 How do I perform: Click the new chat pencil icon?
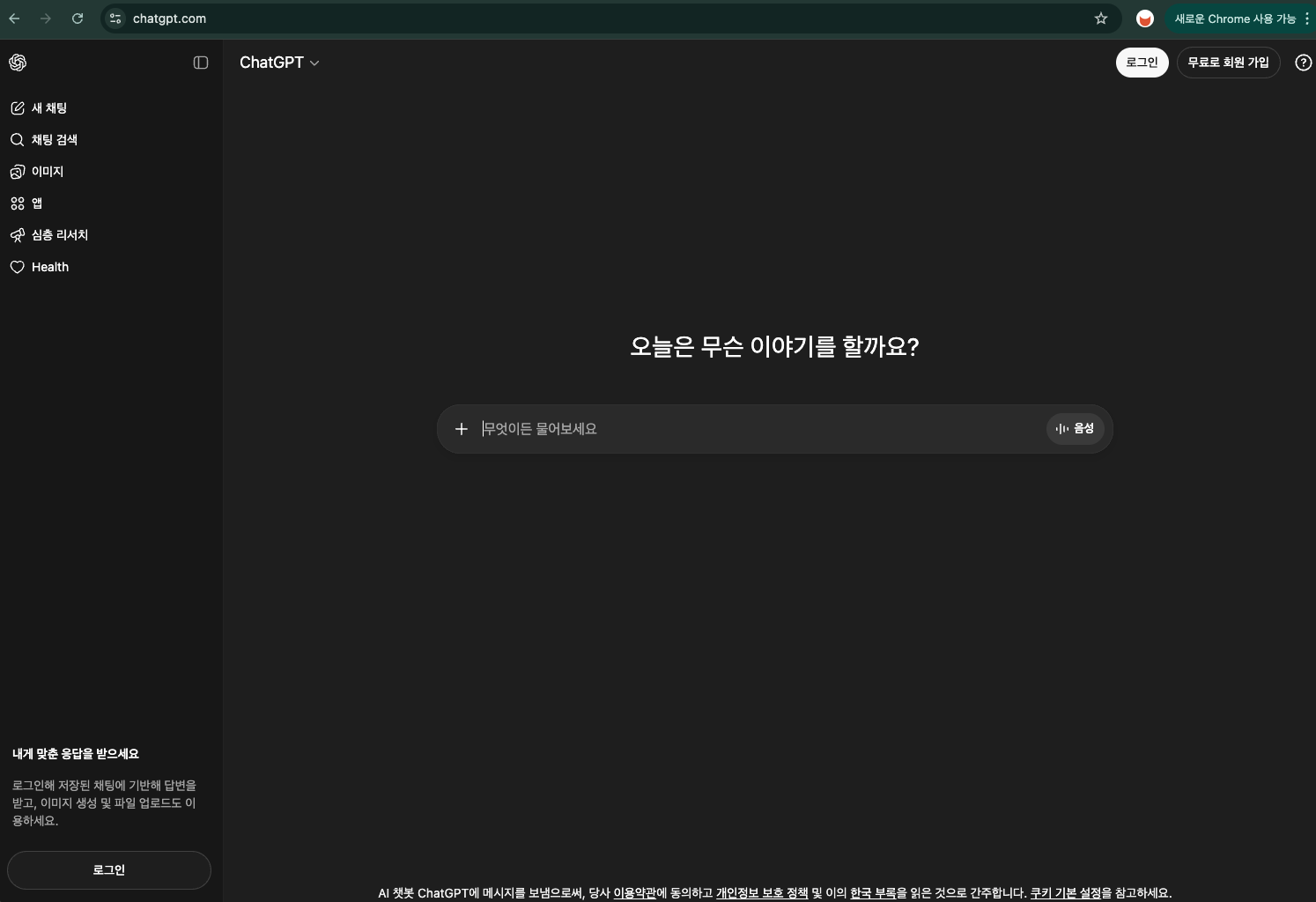(x=18, y=108)
